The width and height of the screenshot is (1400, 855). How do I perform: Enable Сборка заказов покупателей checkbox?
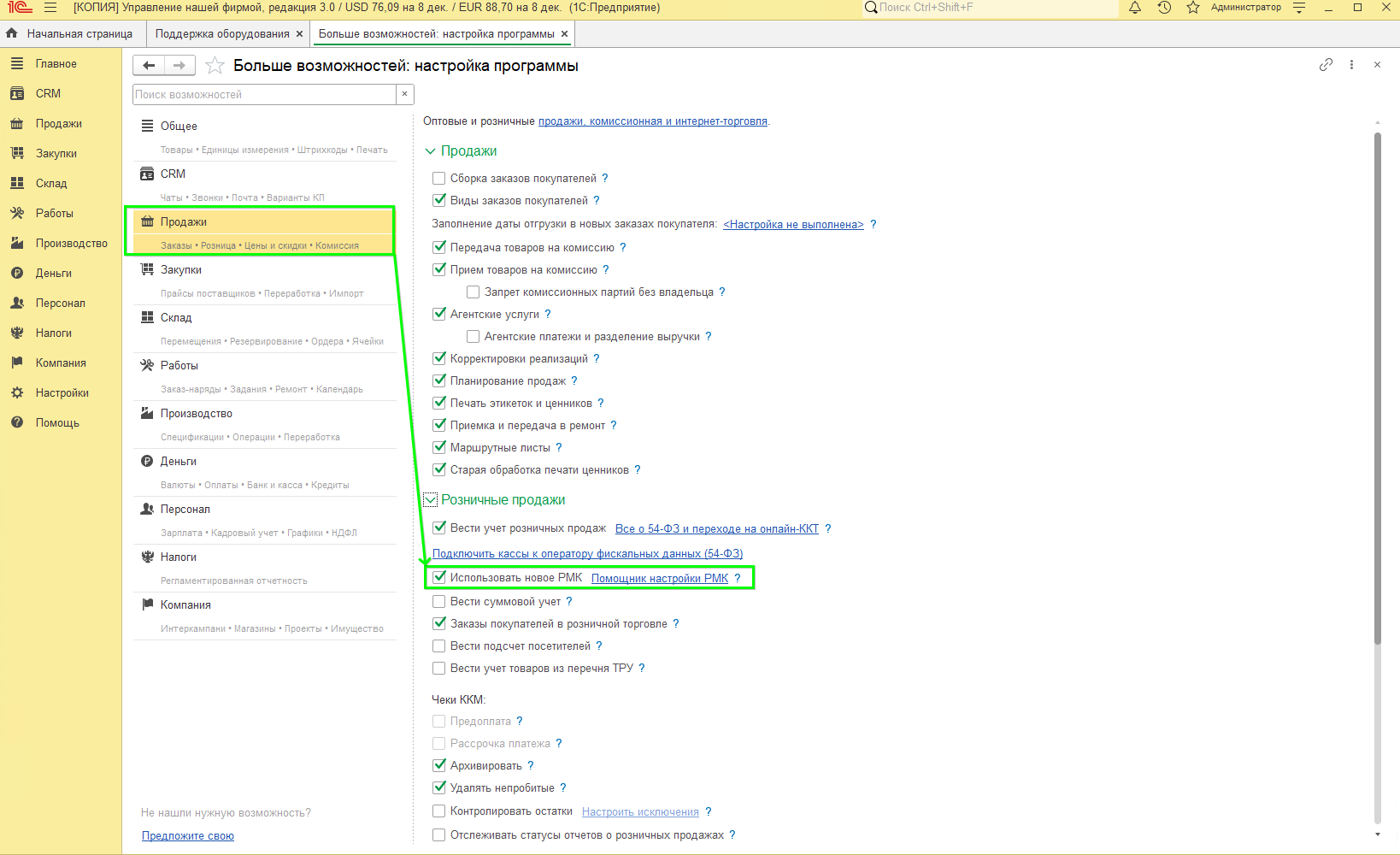tap(439, 179)
